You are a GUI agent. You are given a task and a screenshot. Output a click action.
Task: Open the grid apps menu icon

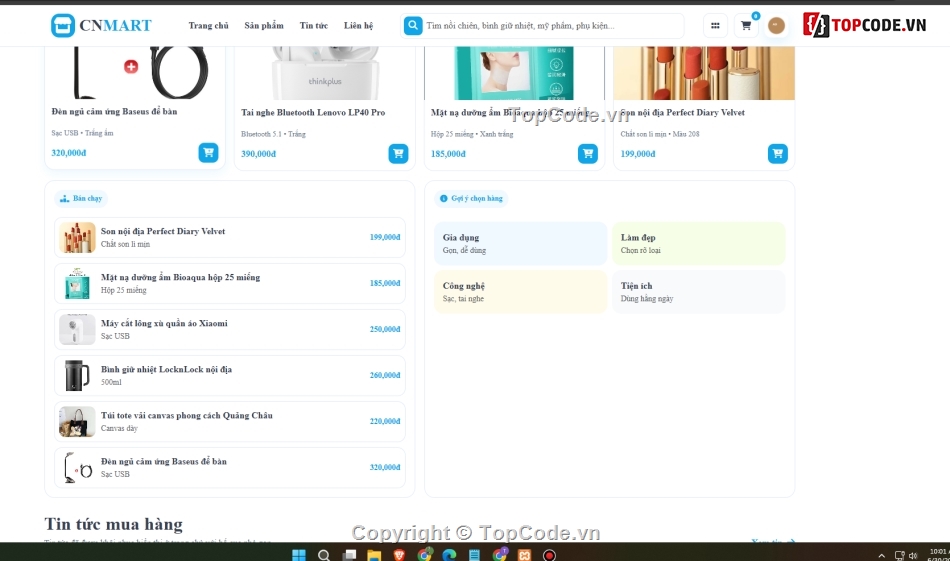pos(715,25)
